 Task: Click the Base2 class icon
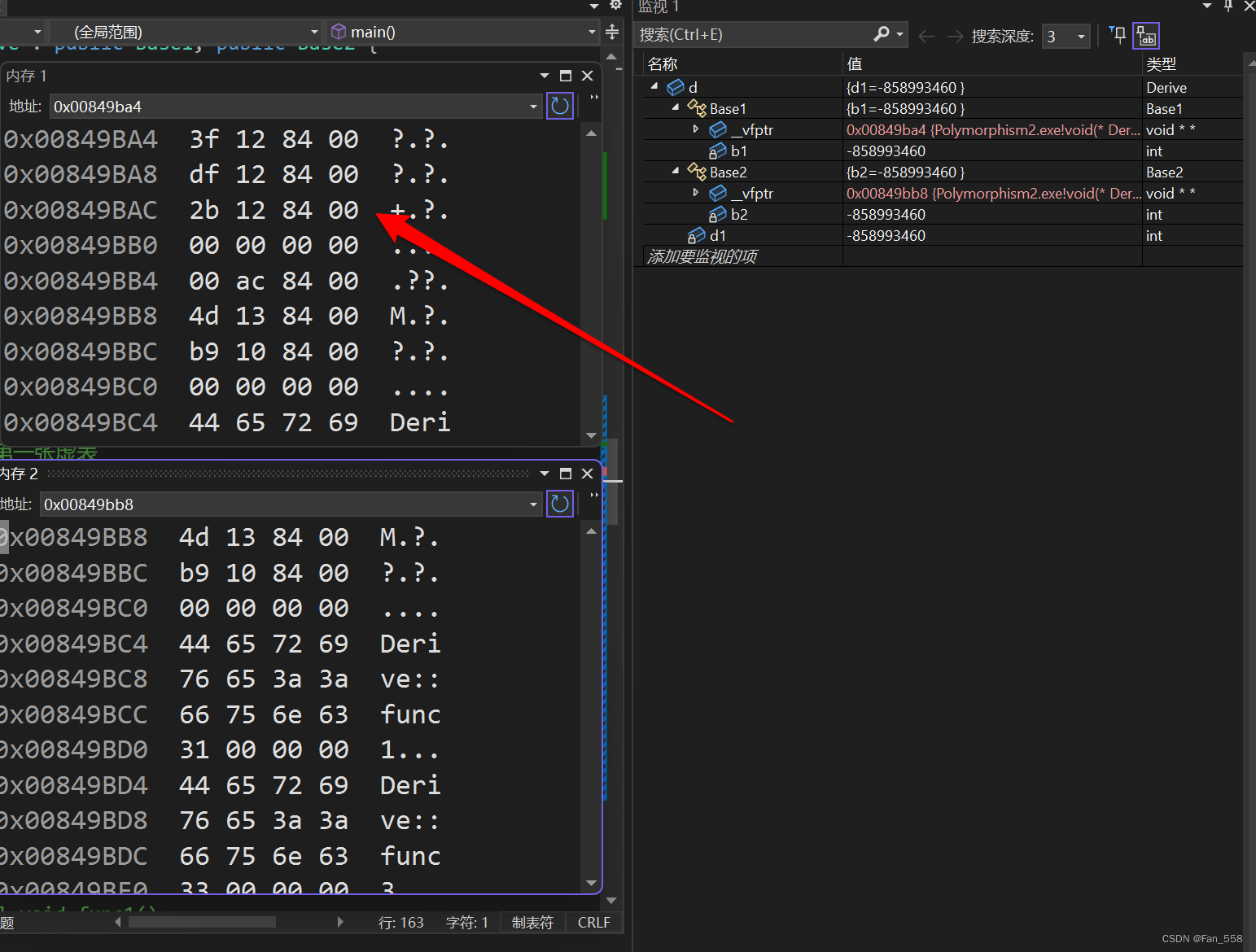pyautogui.click(x=696, y=172)
